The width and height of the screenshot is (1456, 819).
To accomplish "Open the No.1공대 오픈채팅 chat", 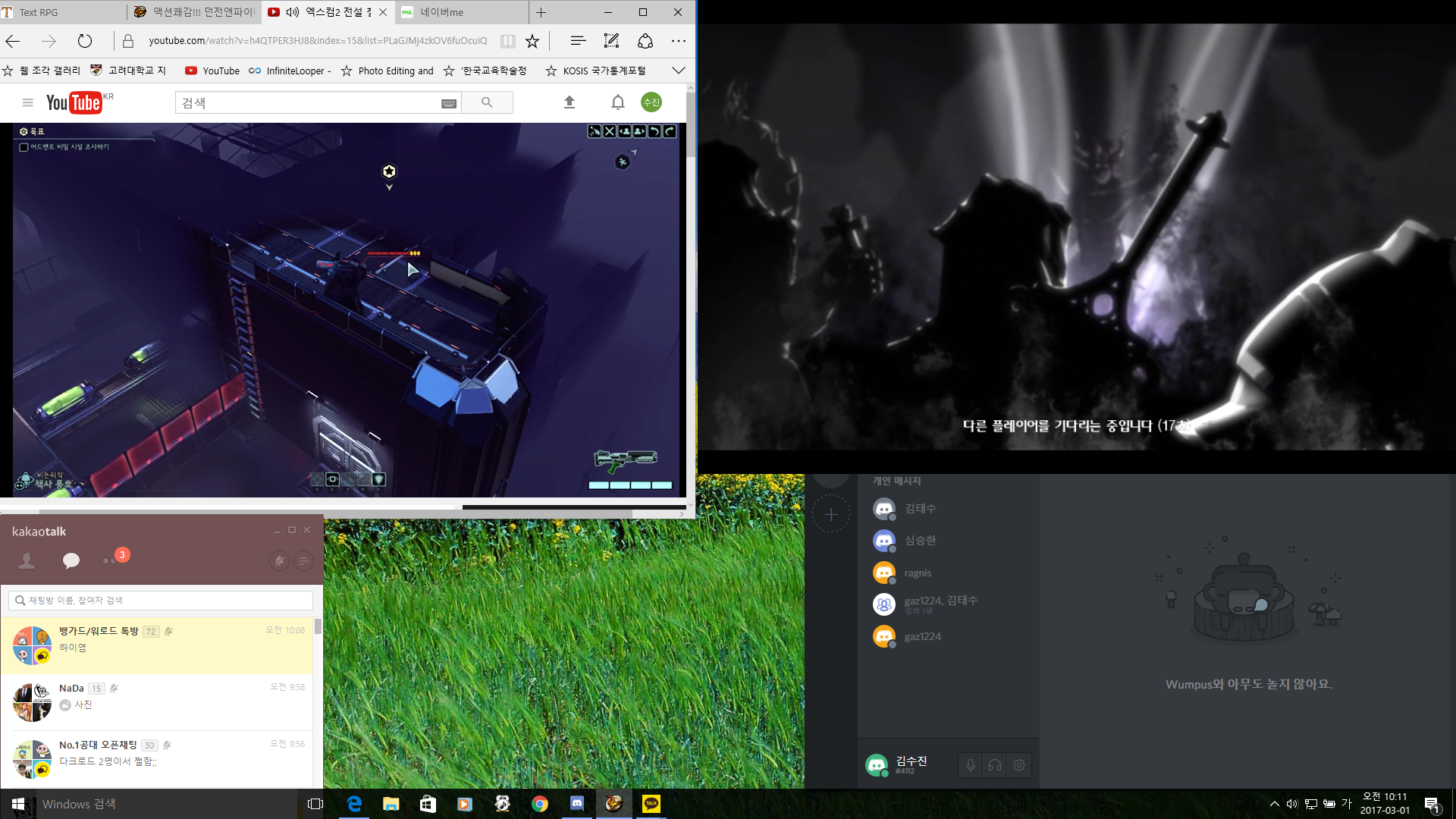I will tap(156, 759).
